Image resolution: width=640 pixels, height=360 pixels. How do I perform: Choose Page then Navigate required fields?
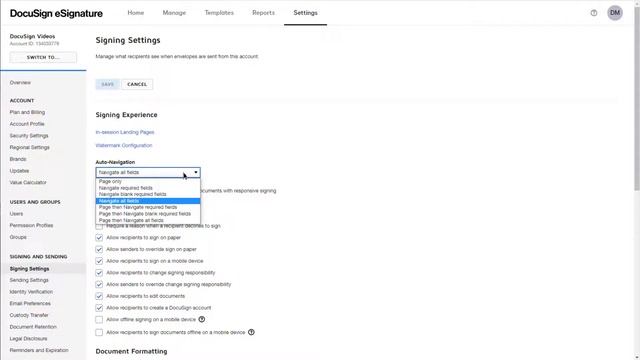pos(148,207)
